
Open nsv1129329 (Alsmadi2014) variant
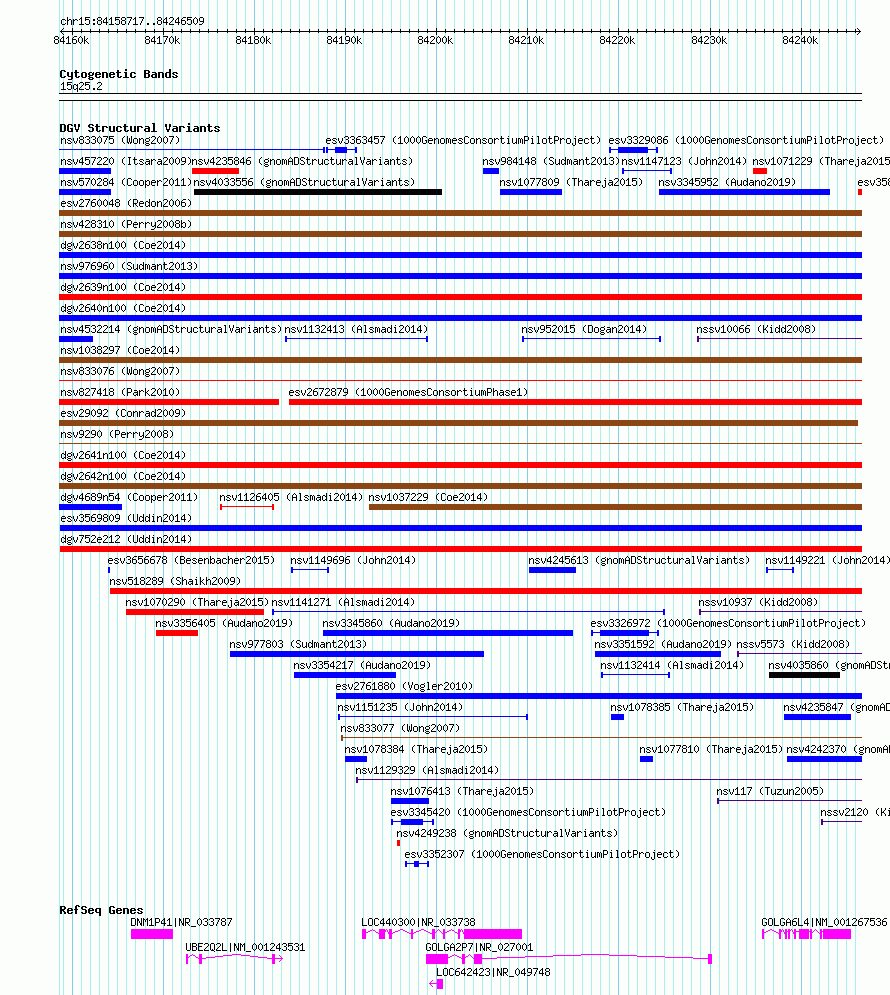pos(427,770)
